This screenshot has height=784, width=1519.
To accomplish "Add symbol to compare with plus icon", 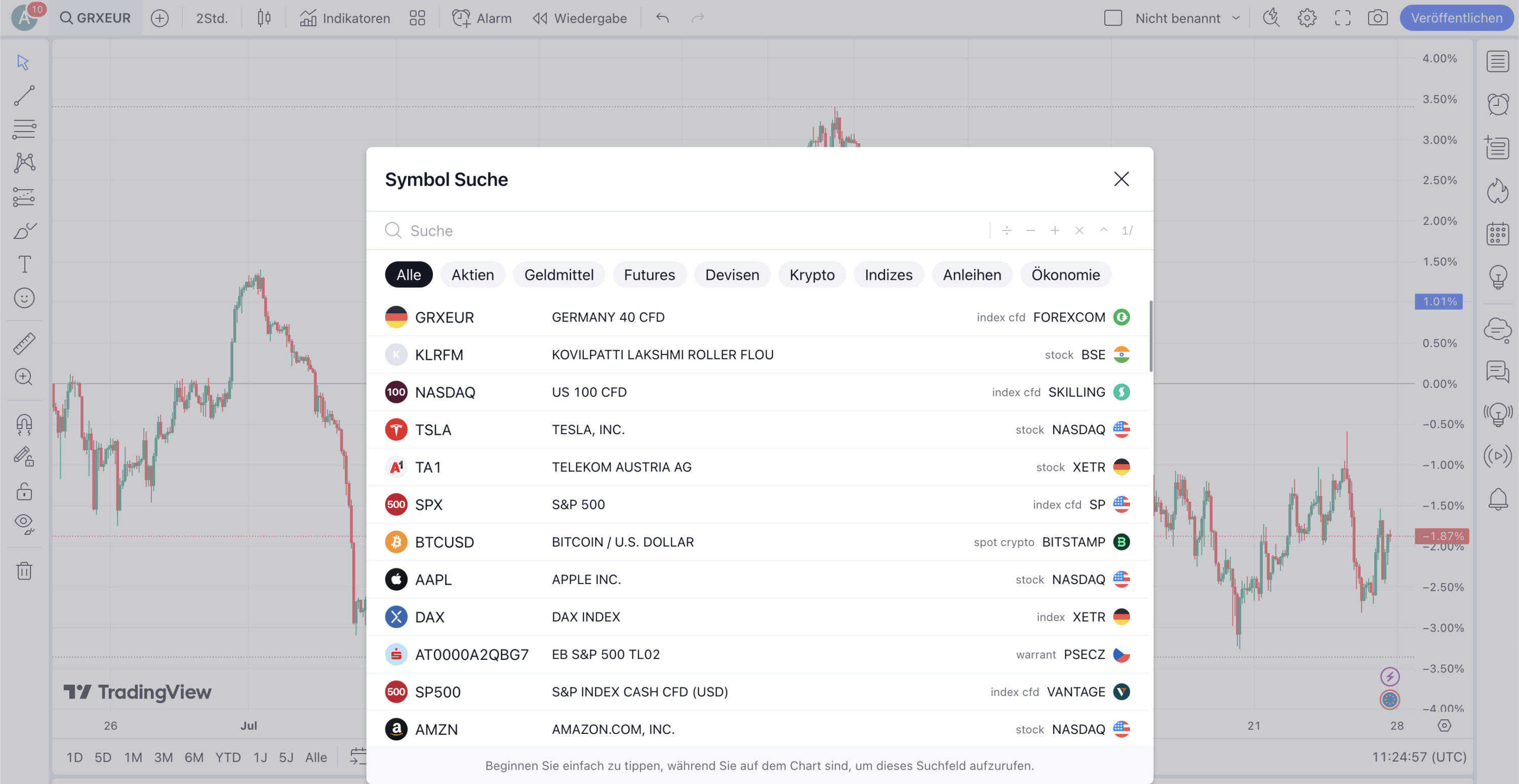I will [x=159, y=18].
